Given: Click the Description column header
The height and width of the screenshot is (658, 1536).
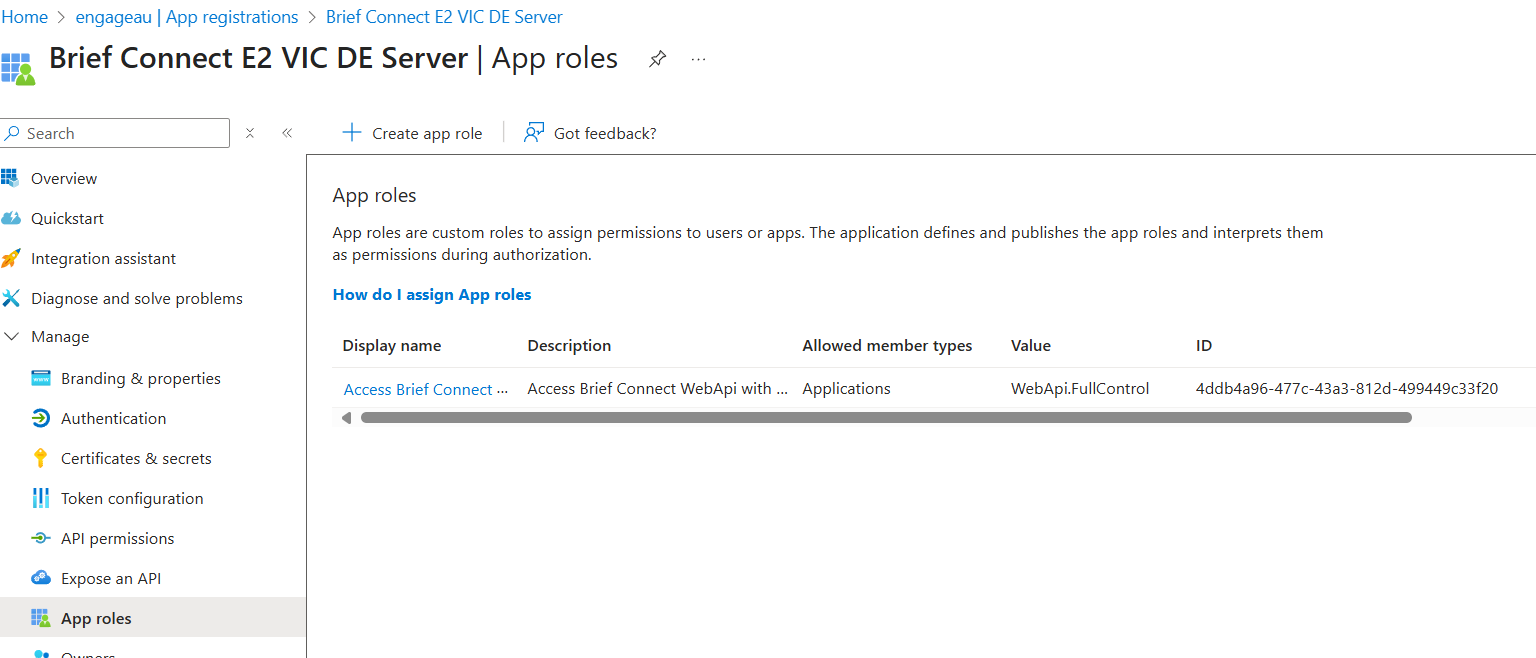Looking at the screenshot, I should pos(569,346).
